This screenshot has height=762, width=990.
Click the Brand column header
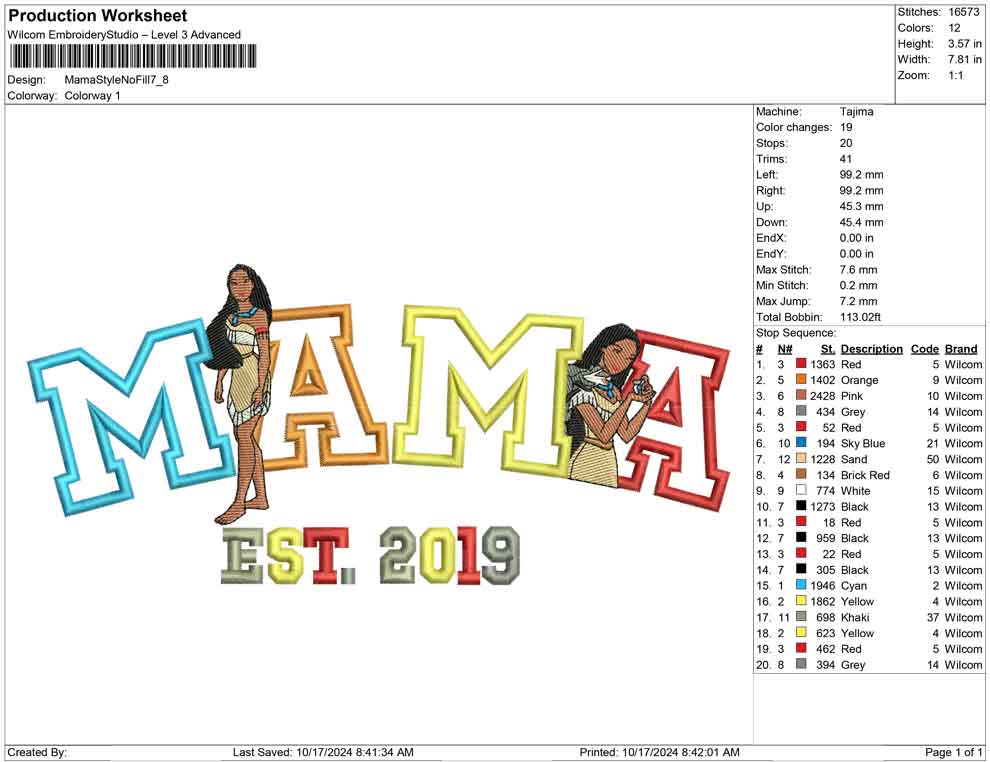(x=961, y=348)
